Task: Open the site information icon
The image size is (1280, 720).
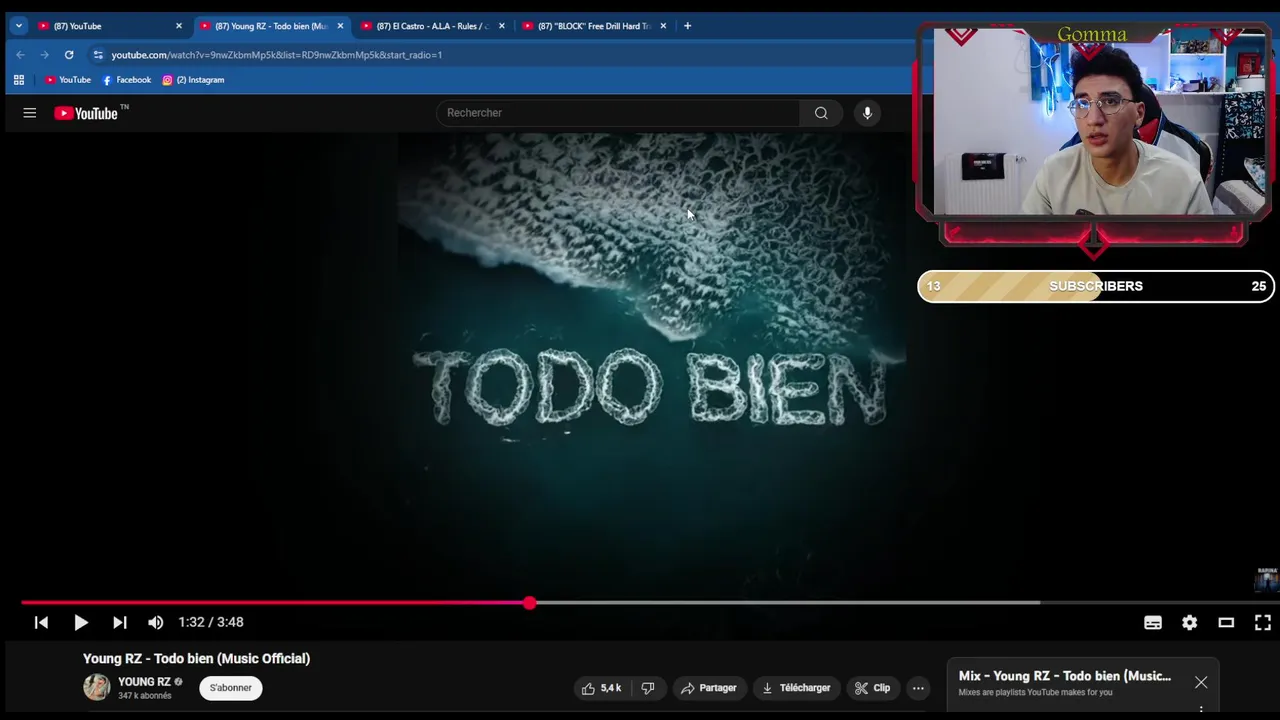Action: pyautogui.click(x=98, y=55)
